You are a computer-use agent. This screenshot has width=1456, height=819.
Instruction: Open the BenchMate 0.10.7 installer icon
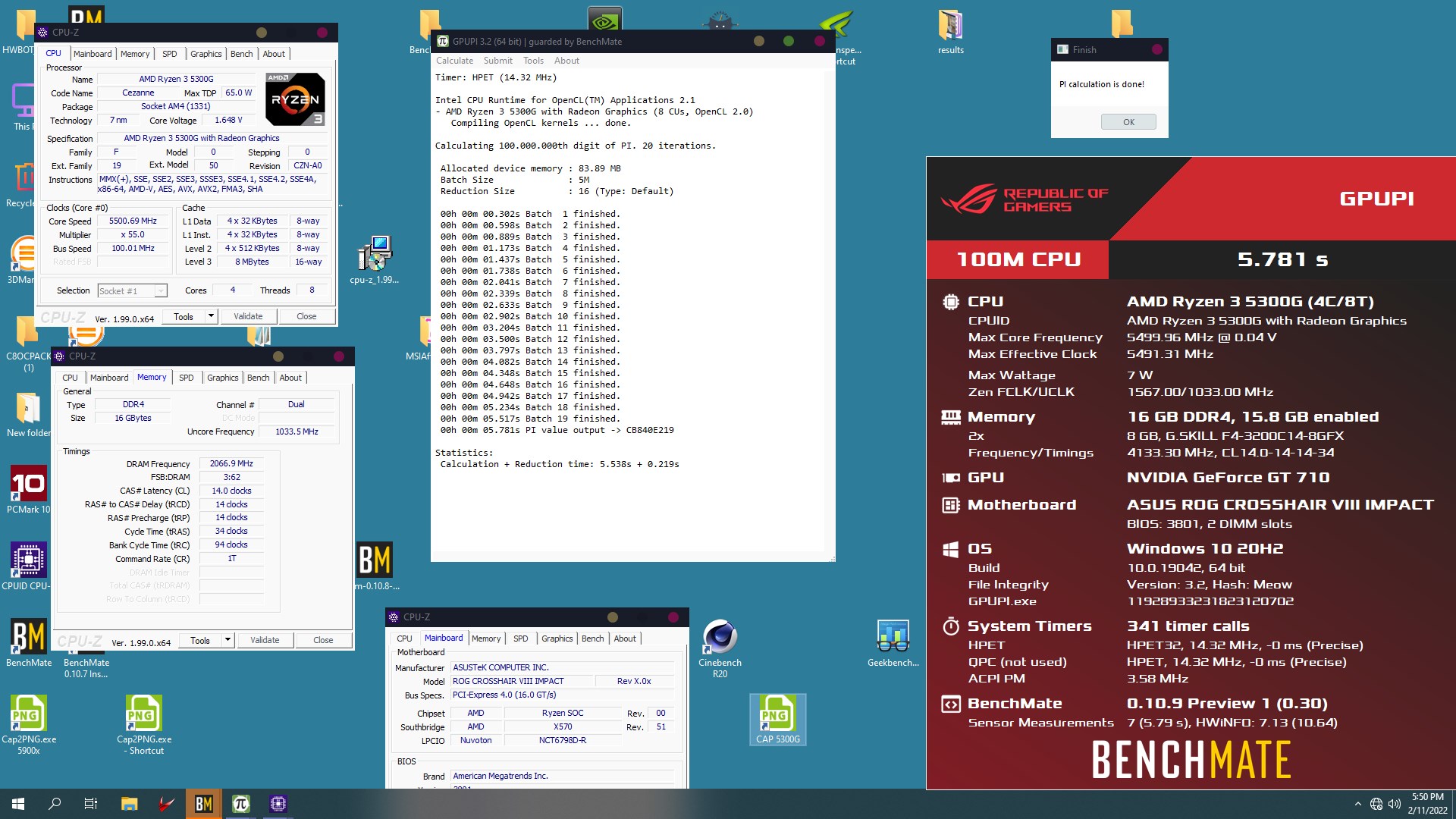(x=86, y=667)
